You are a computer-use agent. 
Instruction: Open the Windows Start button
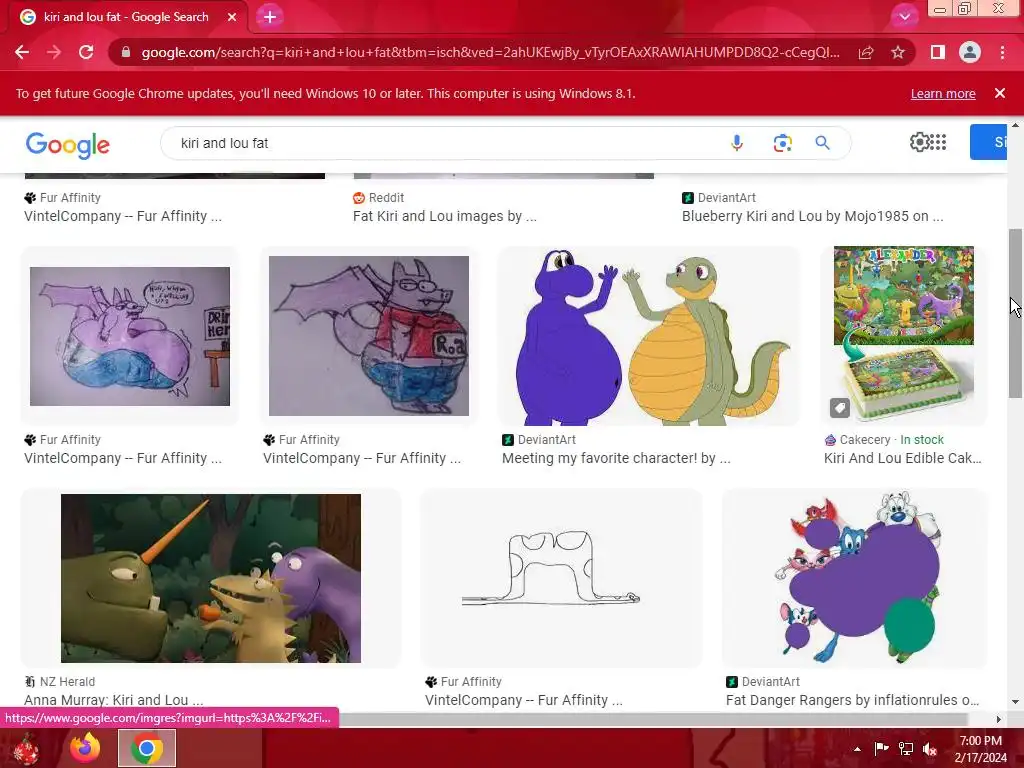[26, 748]
